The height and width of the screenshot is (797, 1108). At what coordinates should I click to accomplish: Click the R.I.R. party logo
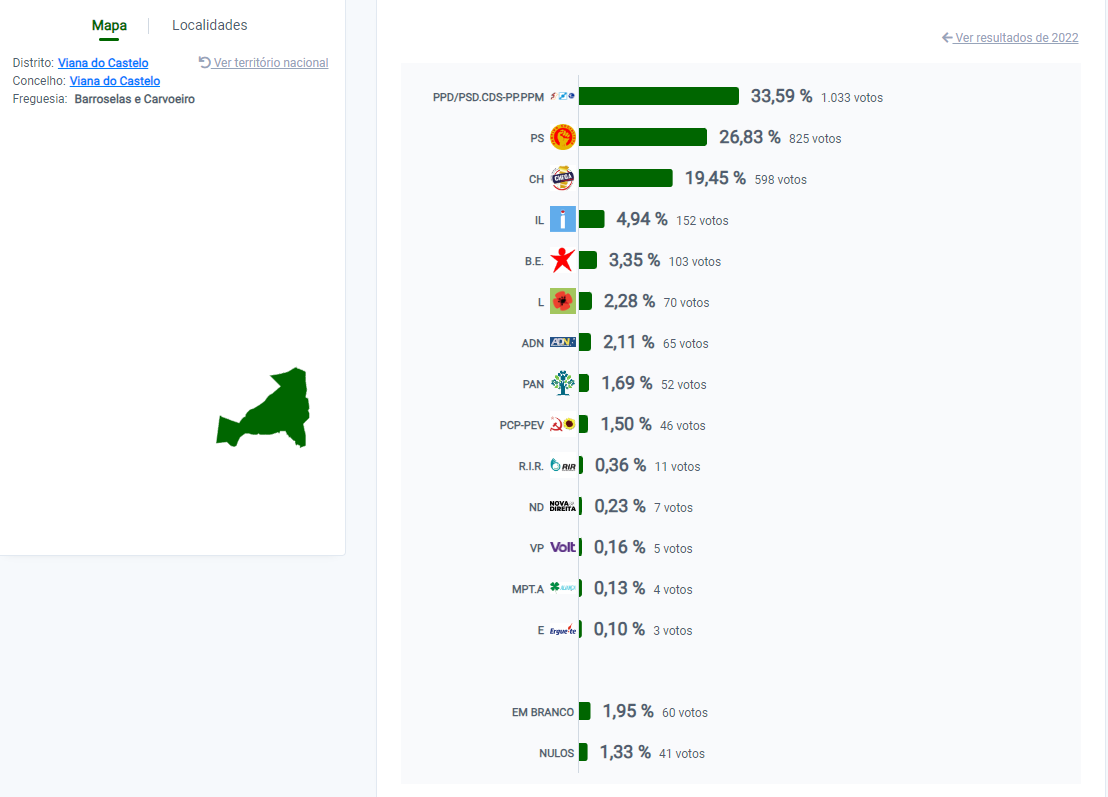pos(562,465)
